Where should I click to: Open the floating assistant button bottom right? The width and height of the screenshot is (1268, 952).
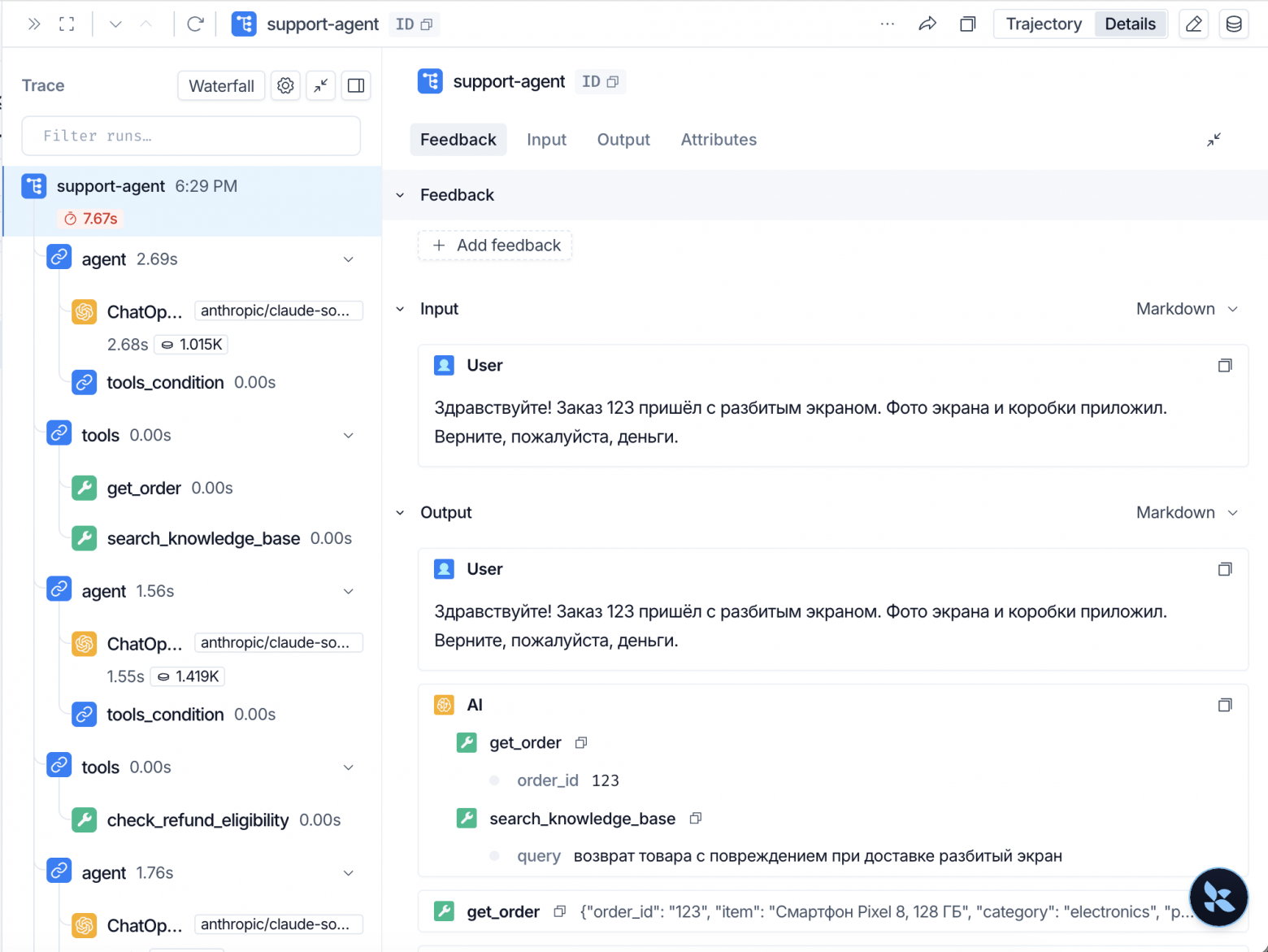(x=1218, y=898)
